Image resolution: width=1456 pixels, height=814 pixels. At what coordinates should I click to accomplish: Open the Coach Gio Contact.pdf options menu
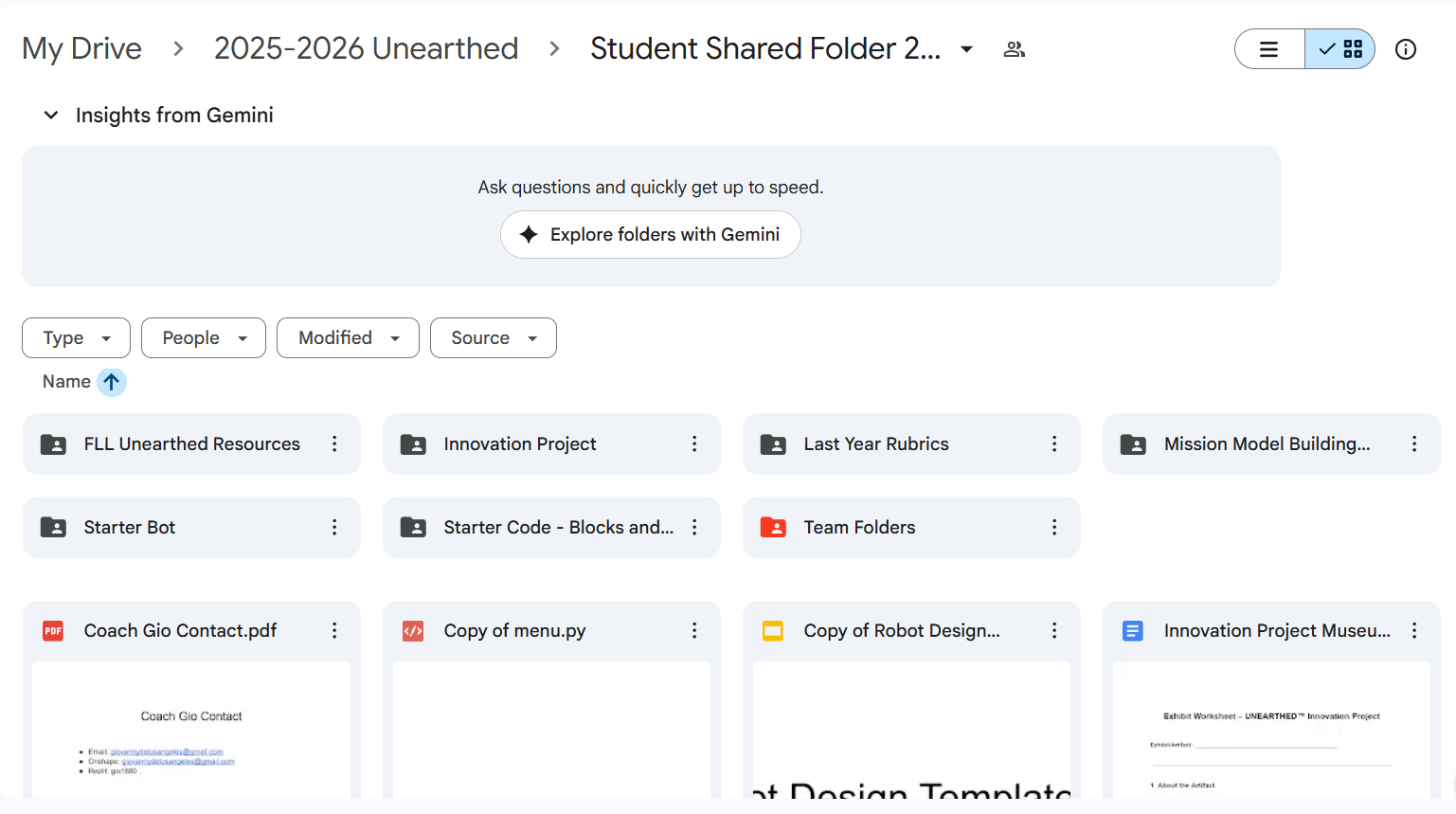point(334,630)
